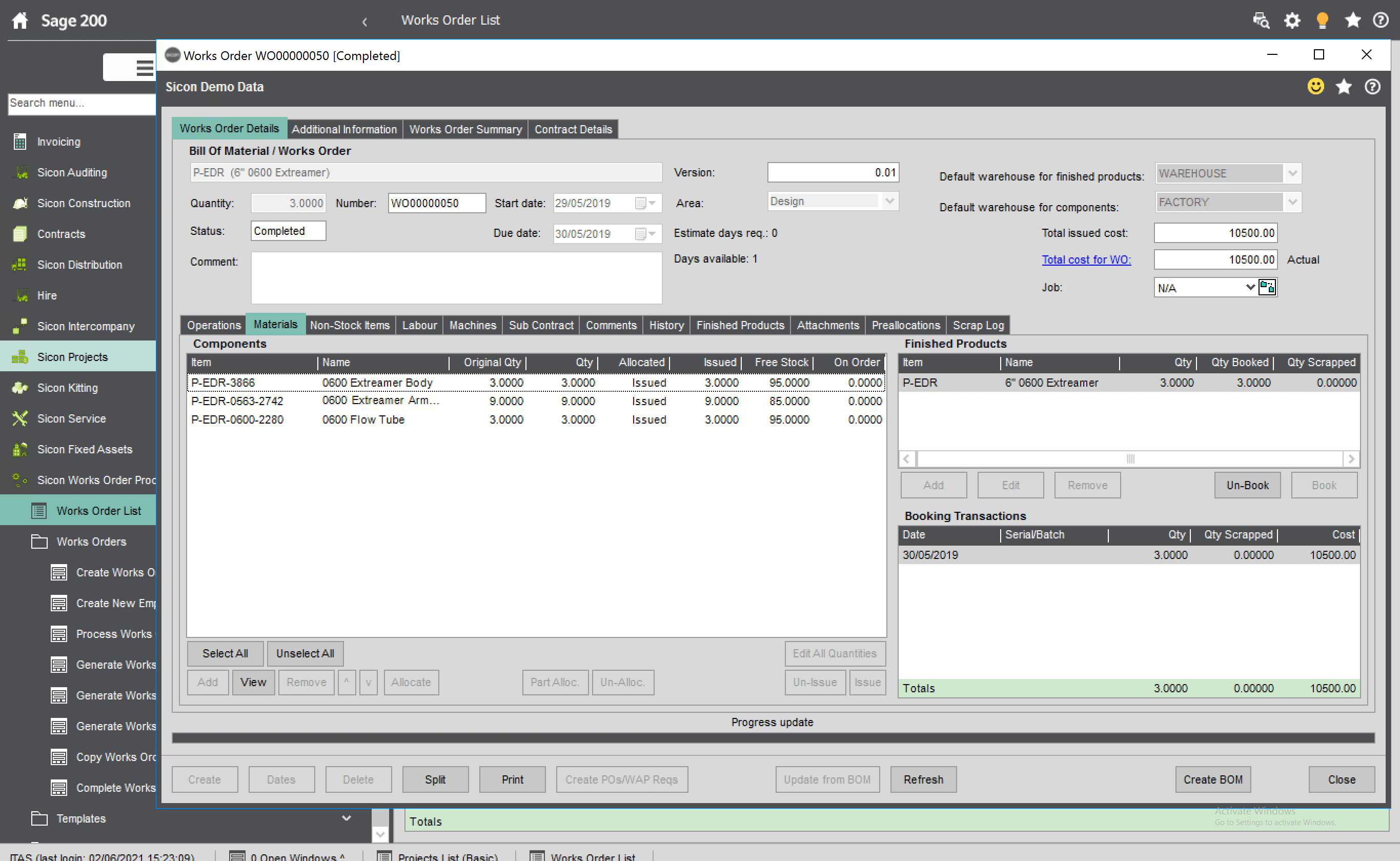This screenshot has height=861, width=1400.
Task: Expand the FACTORY components warehouse dropdown
Action: click(1292, 202)
